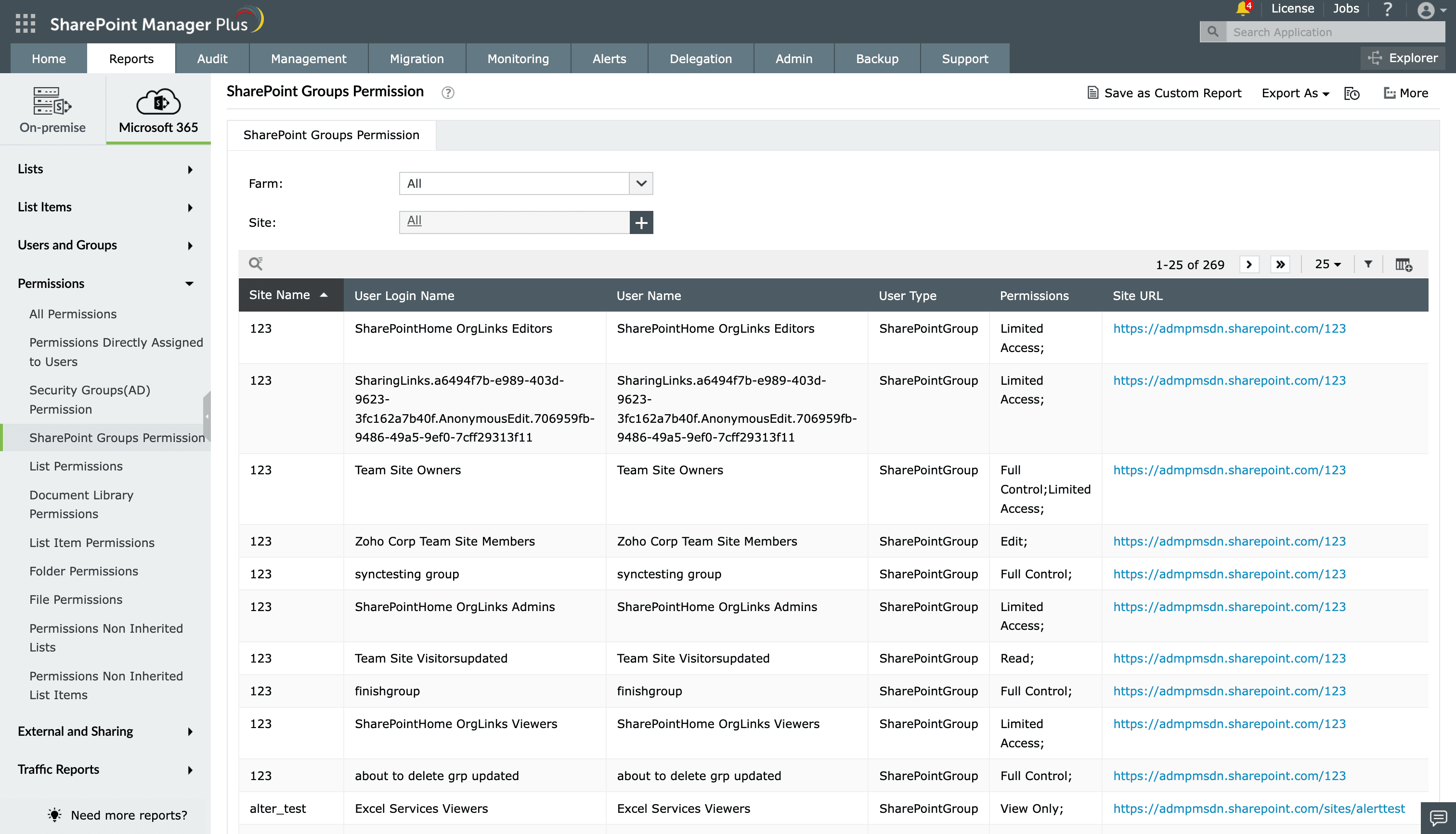
Task: Click the report help icon beside title
Action: point(448,93)
